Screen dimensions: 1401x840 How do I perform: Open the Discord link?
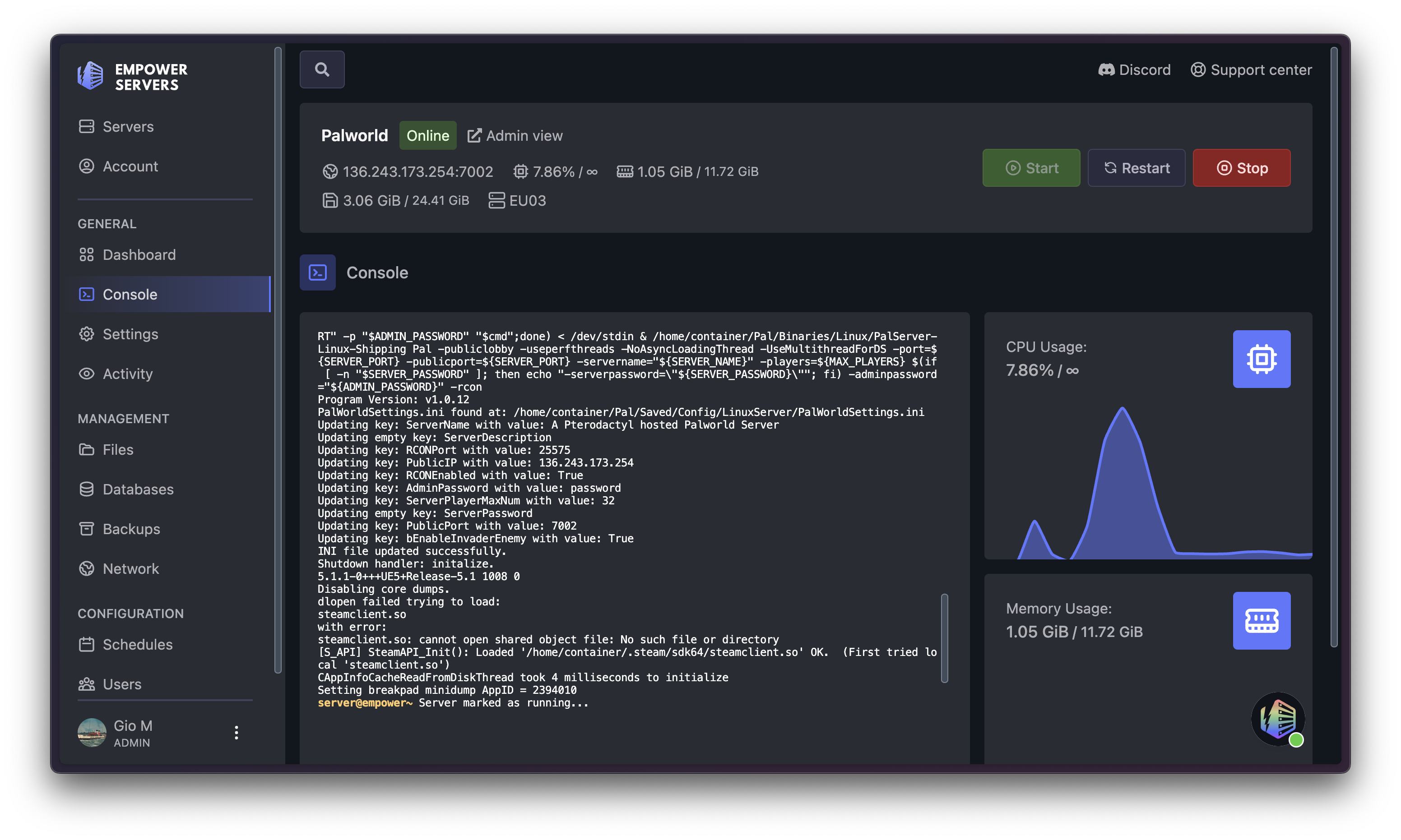[x=1134, y=69]
